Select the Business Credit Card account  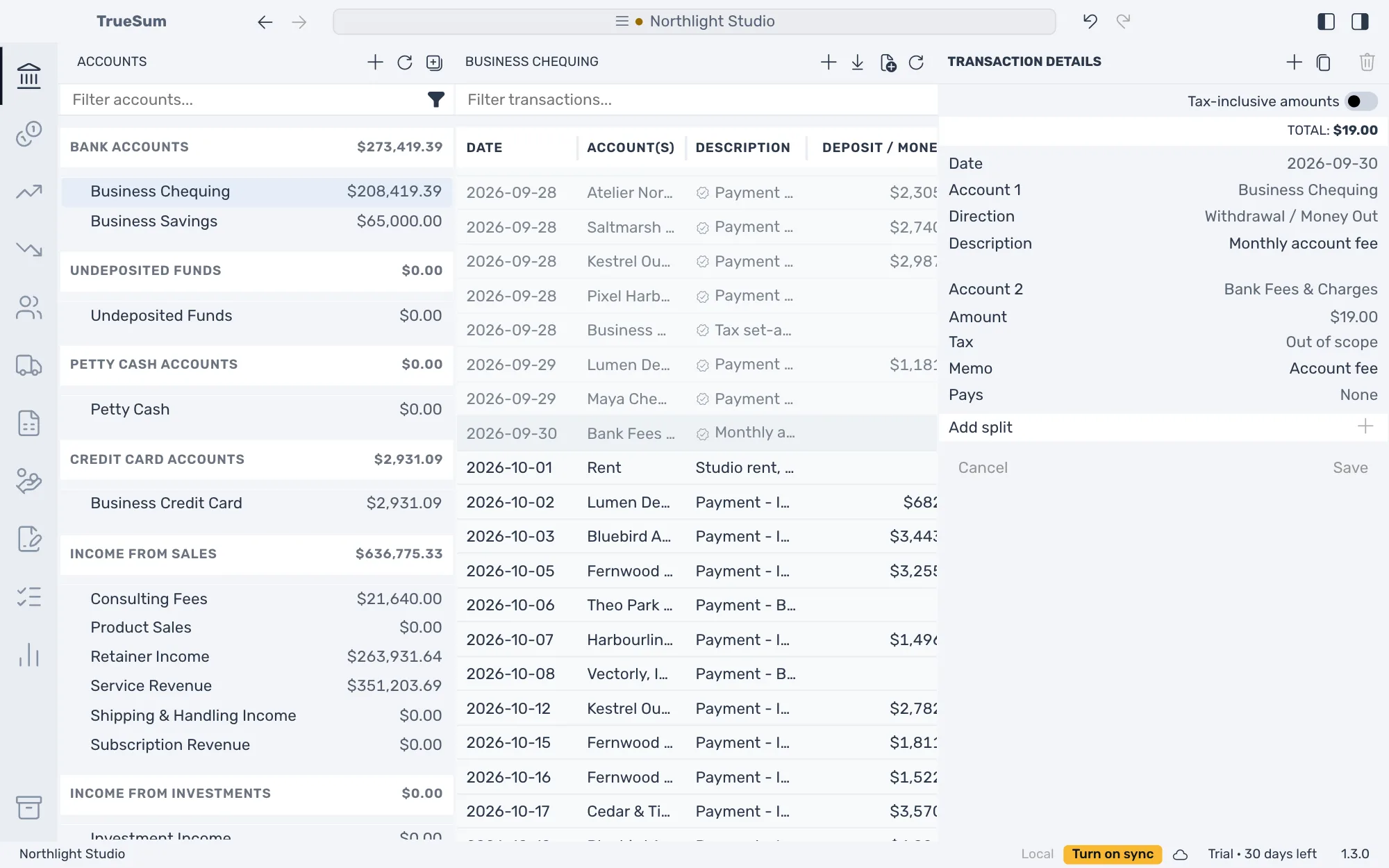(x=256, y=503)
